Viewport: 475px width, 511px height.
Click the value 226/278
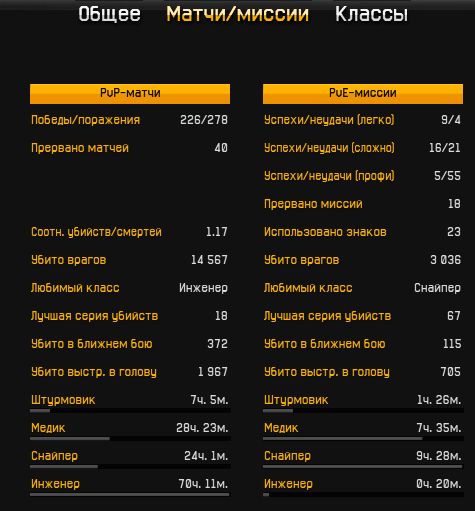[204, 120]
